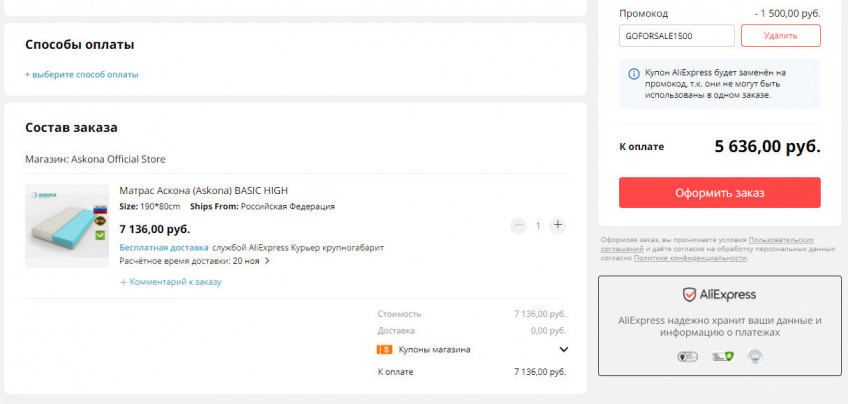Click the green shield security badge
848x404 pixels.
[x=723, y=356]
